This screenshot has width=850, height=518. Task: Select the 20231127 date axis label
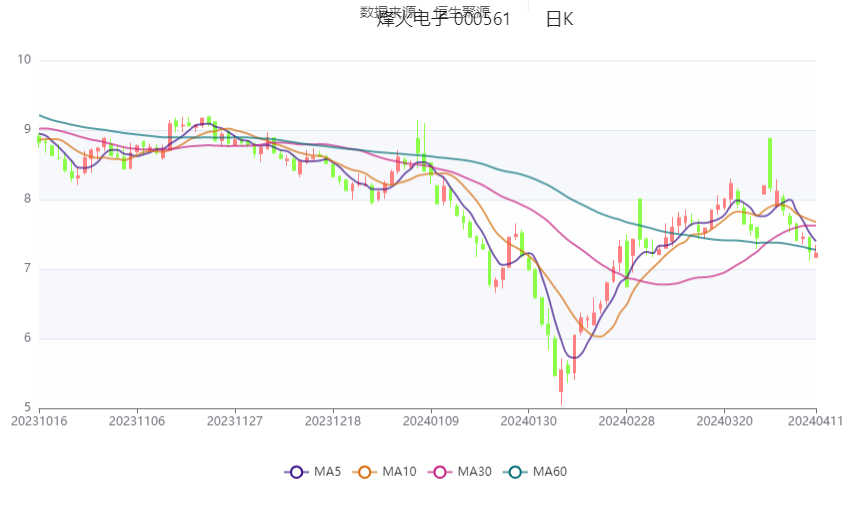tap(235, 422)
